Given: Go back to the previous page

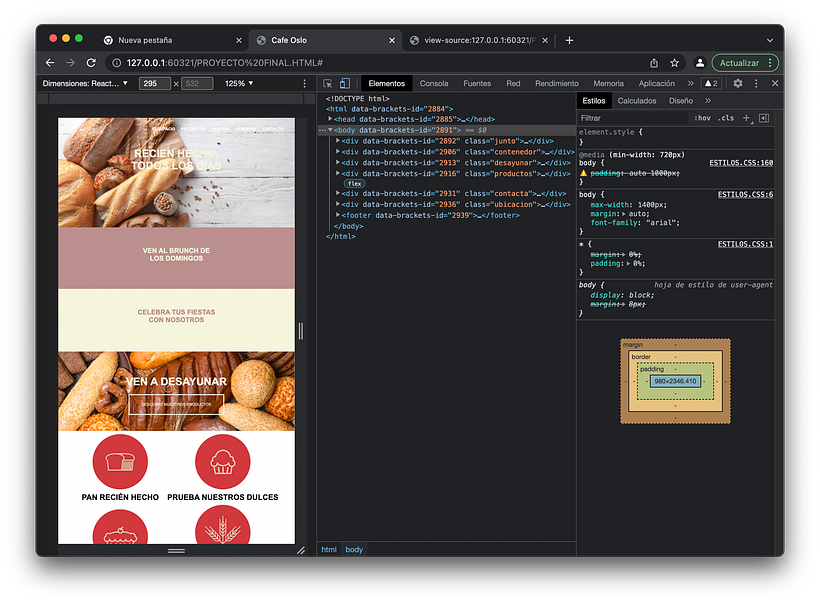Looking at the screenshot, I should point(50,63).
